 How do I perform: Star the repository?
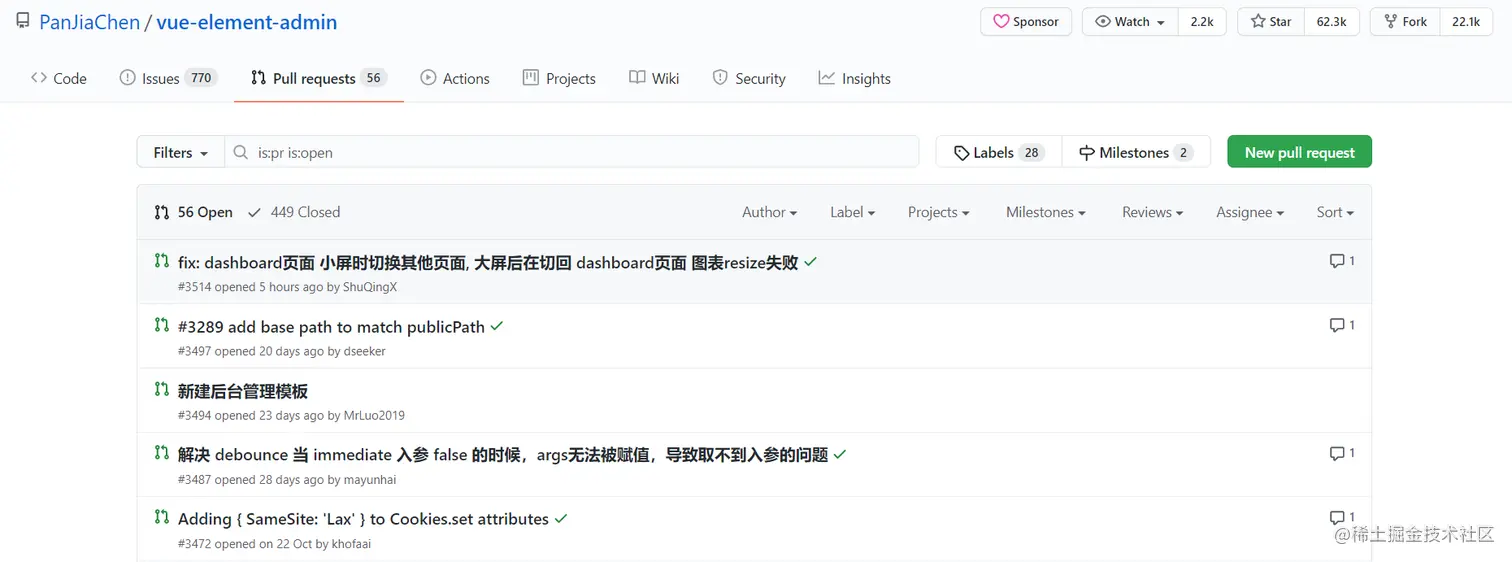pos(1271,22)
